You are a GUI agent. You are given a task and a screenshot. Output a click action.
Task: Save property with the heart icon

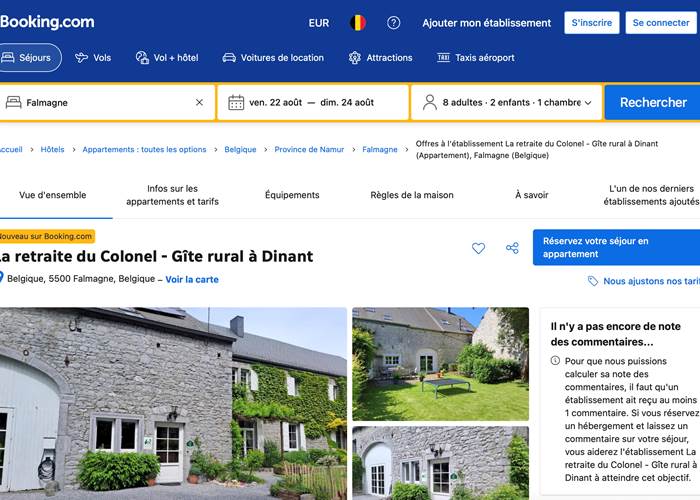[478, 248]
